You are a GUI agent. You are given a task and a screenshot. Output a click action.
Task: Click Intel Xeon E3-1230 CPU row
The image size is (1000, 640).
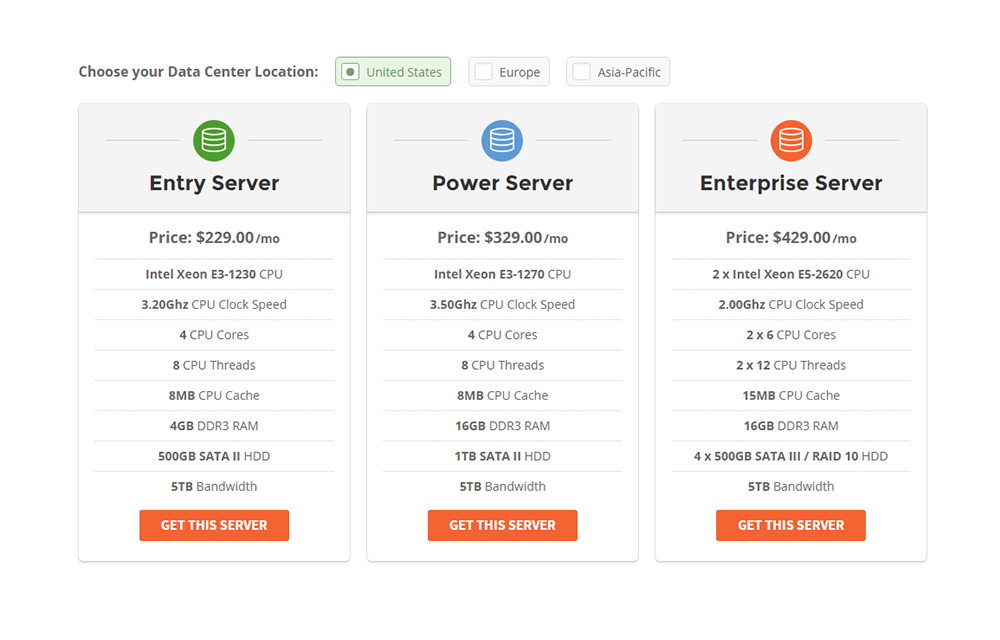click(214, 274)
